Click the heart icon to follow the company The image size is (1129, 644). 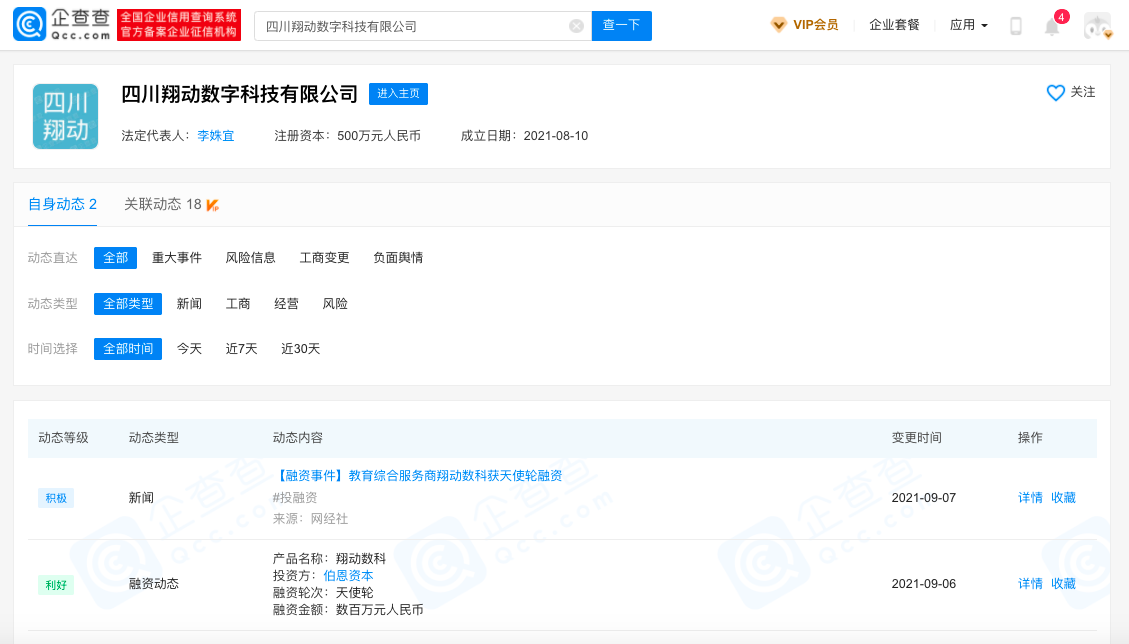tap(1055, 92)
